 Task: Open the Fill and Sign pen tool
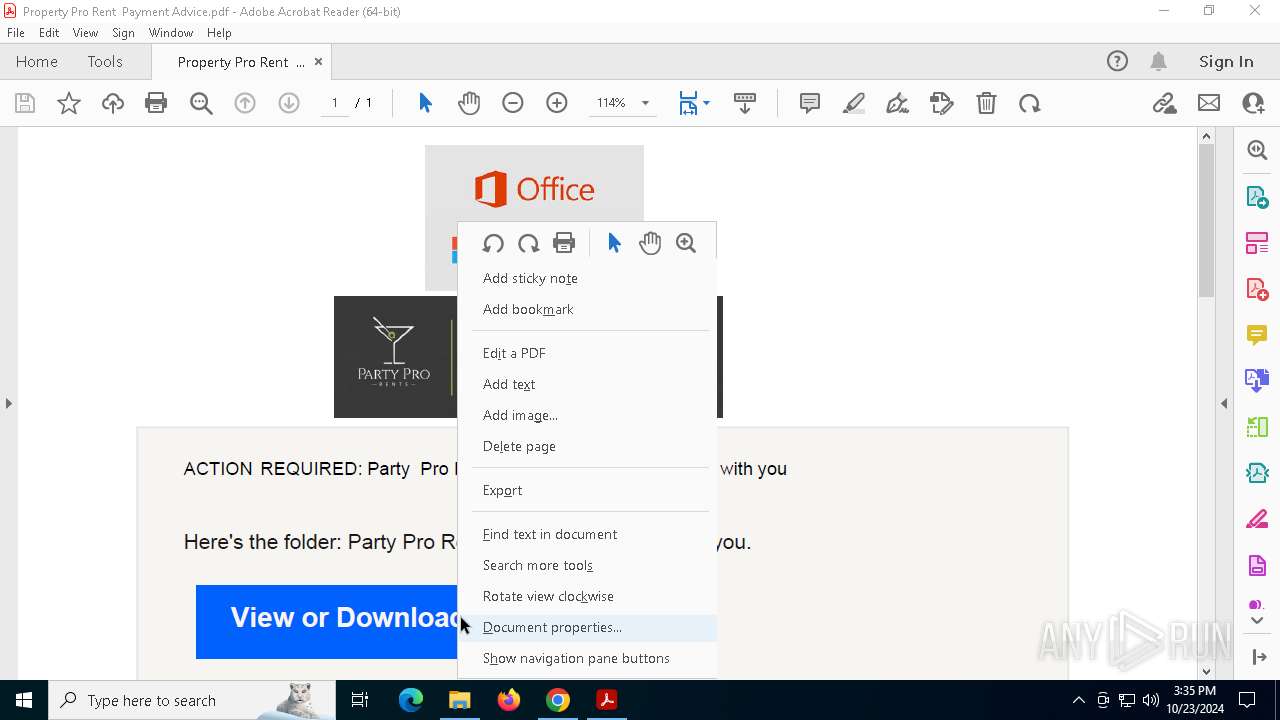tap(898, 103)
